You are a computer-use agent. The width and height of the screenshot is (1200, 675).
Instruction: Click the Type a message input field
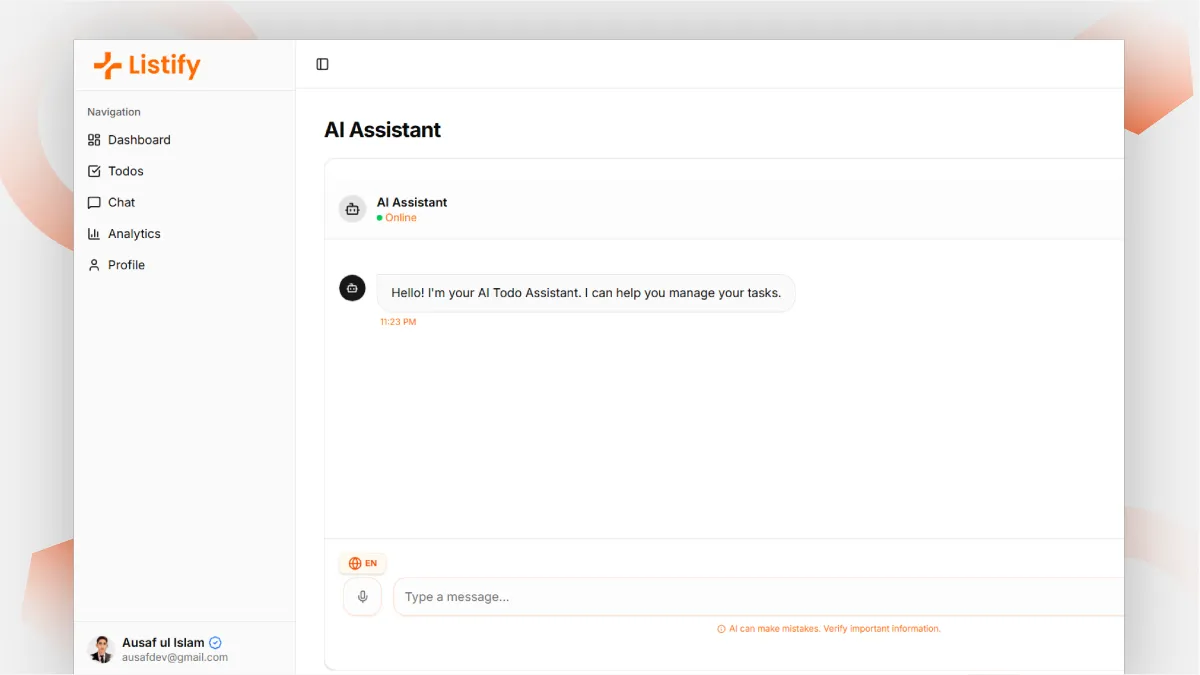[x=759, y=596]
